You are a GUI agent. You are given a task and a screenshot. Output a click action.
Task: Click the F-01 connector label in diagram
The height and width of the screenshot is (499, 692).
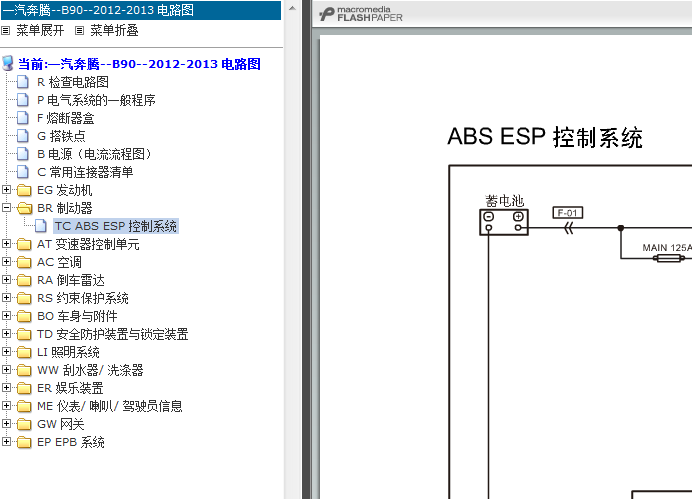coord(568,213)
